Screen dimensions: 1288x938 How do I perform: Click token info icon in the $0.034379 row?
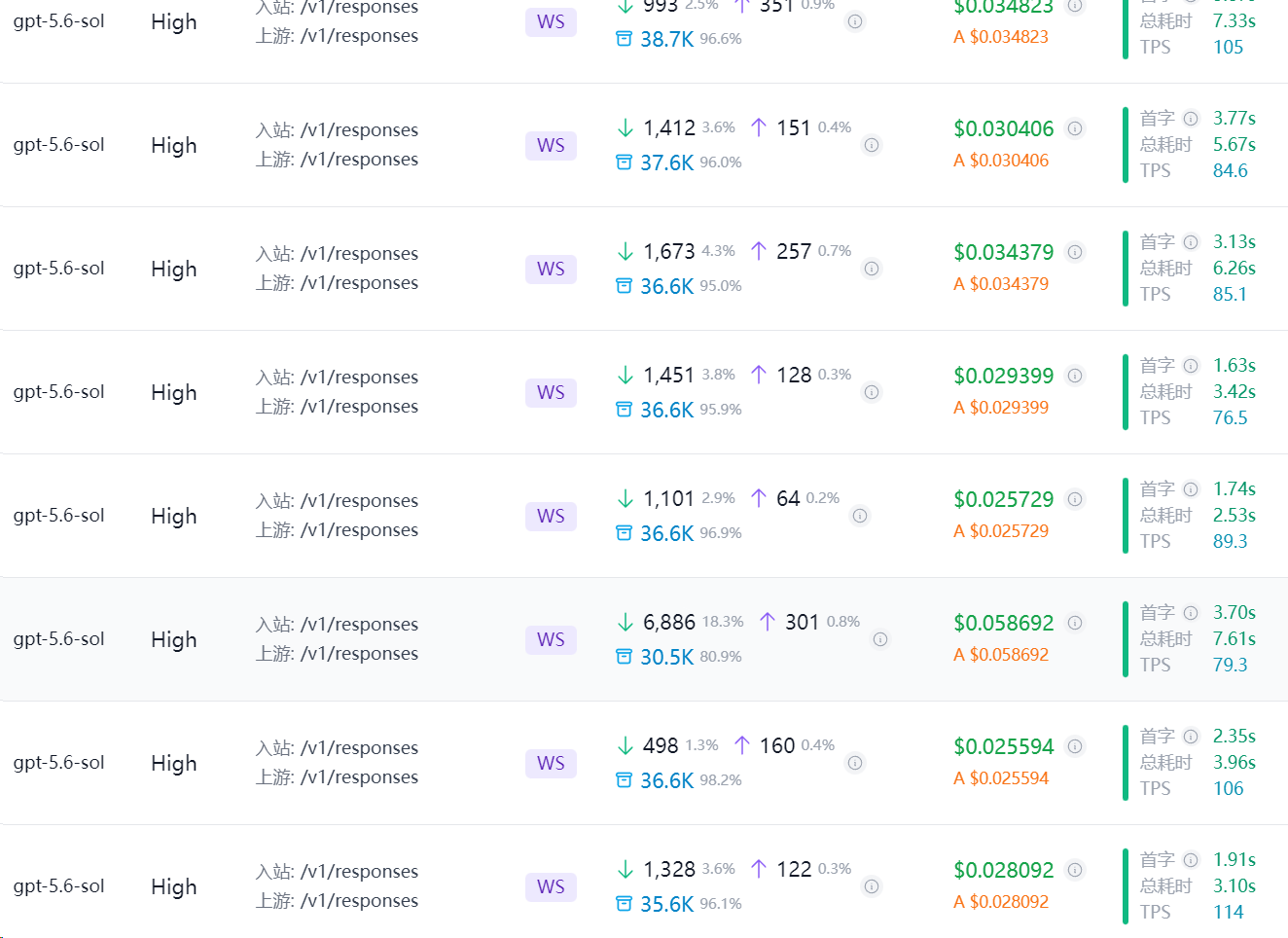tap(872, 269)
